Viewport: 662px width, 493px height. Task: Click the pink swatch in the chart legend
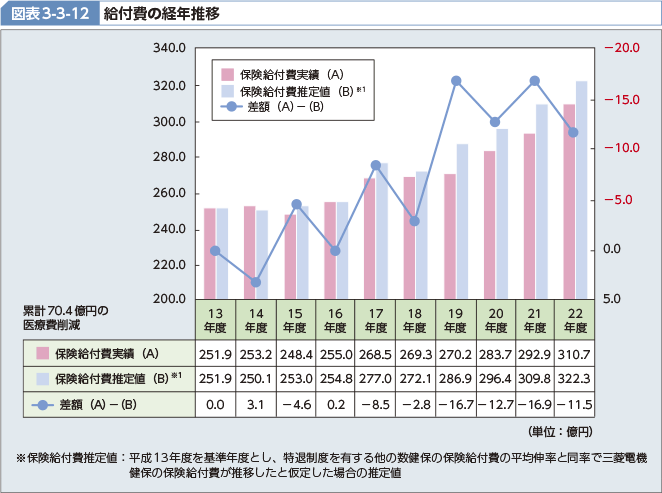click(x=227, y=74)
